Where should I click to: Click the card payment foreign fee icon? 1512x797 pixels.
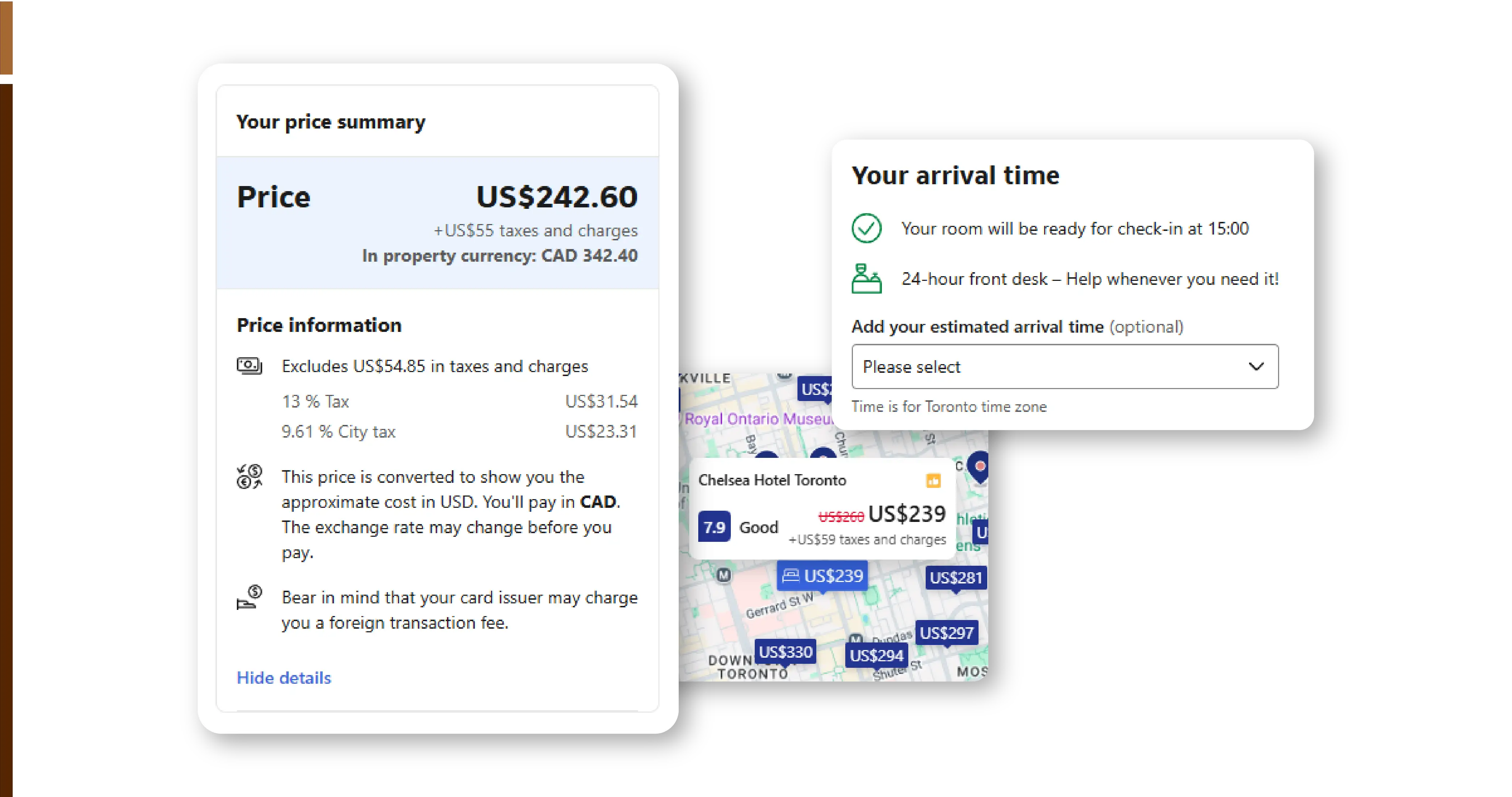click(x=250, y=598)
